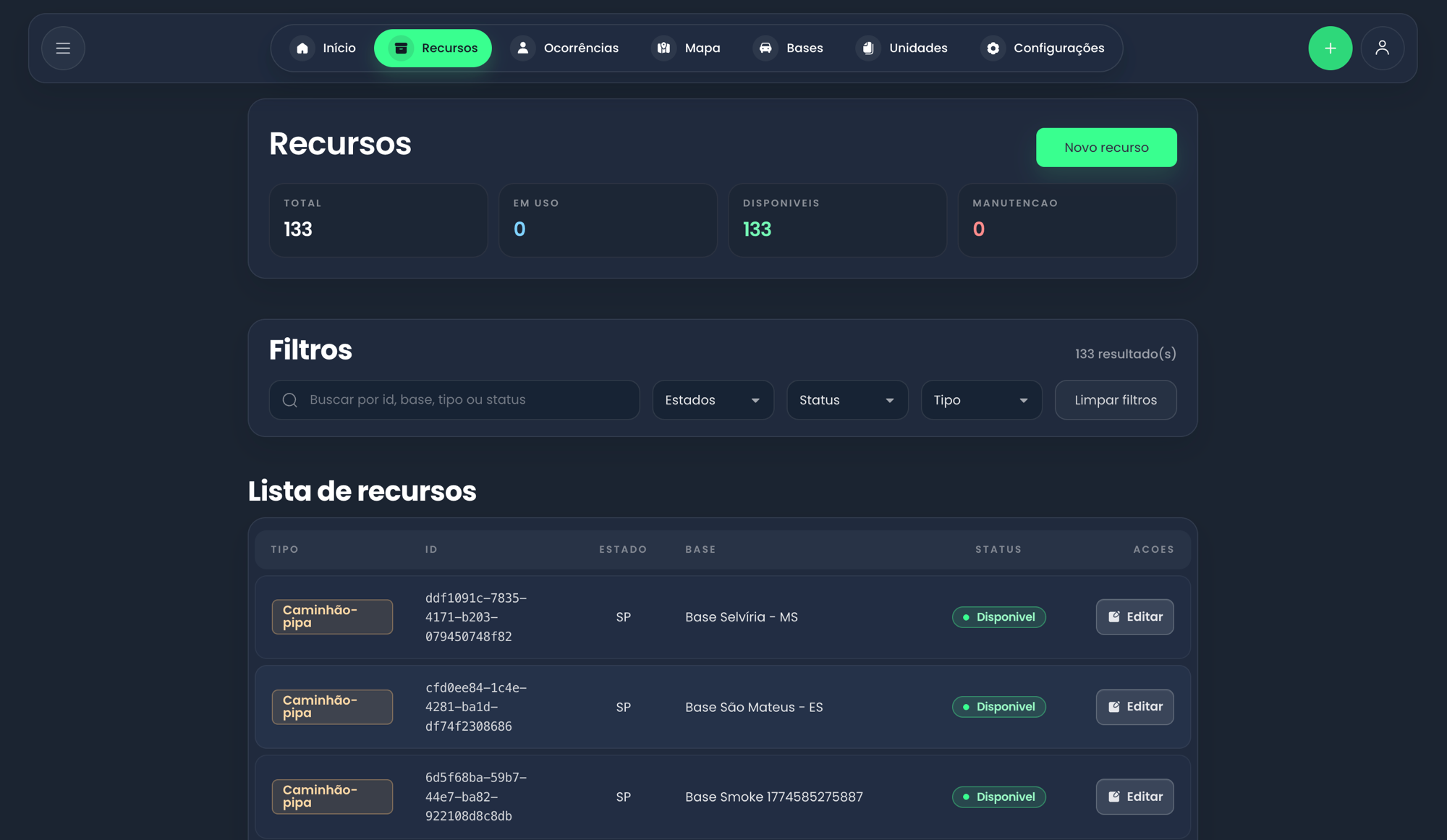1447x840 pixels.
Task: Select the Recursos navigation tab
Action: (433, 48)
